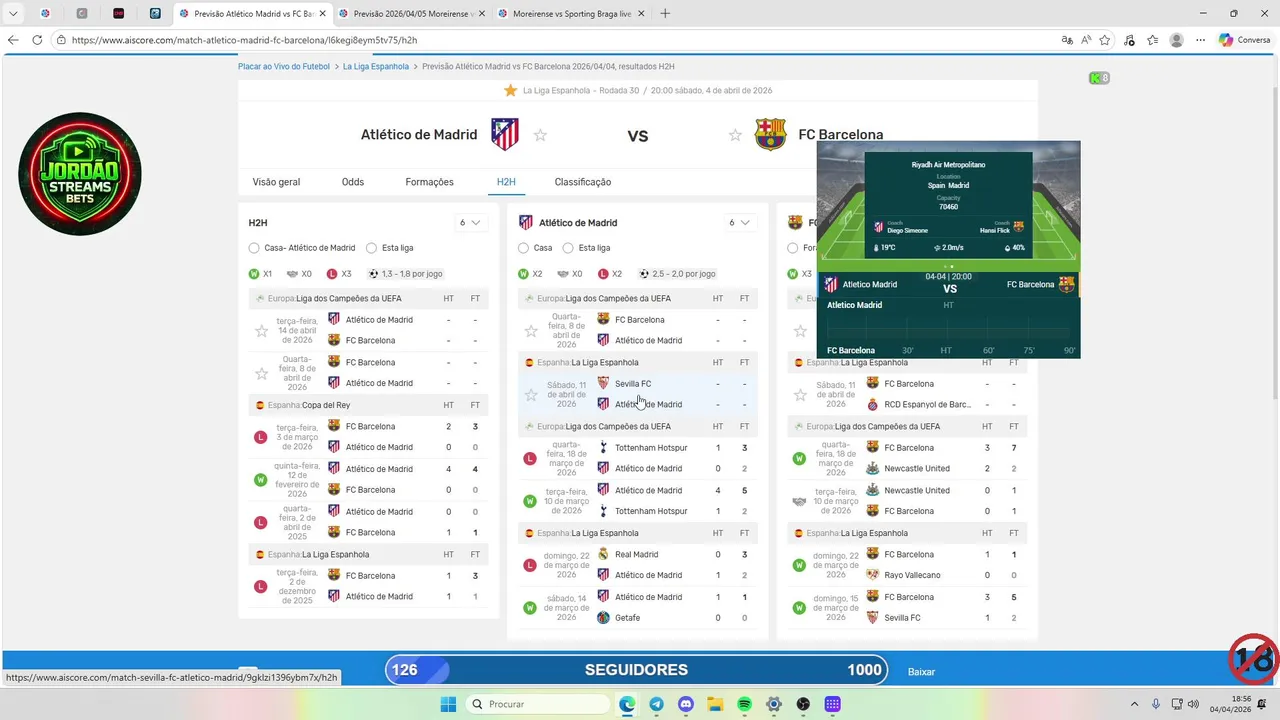Click Atlético de Madrid crest in header
Image resolution: width=1280 pixels, height=720 pixels.
(x=505, y=134)
